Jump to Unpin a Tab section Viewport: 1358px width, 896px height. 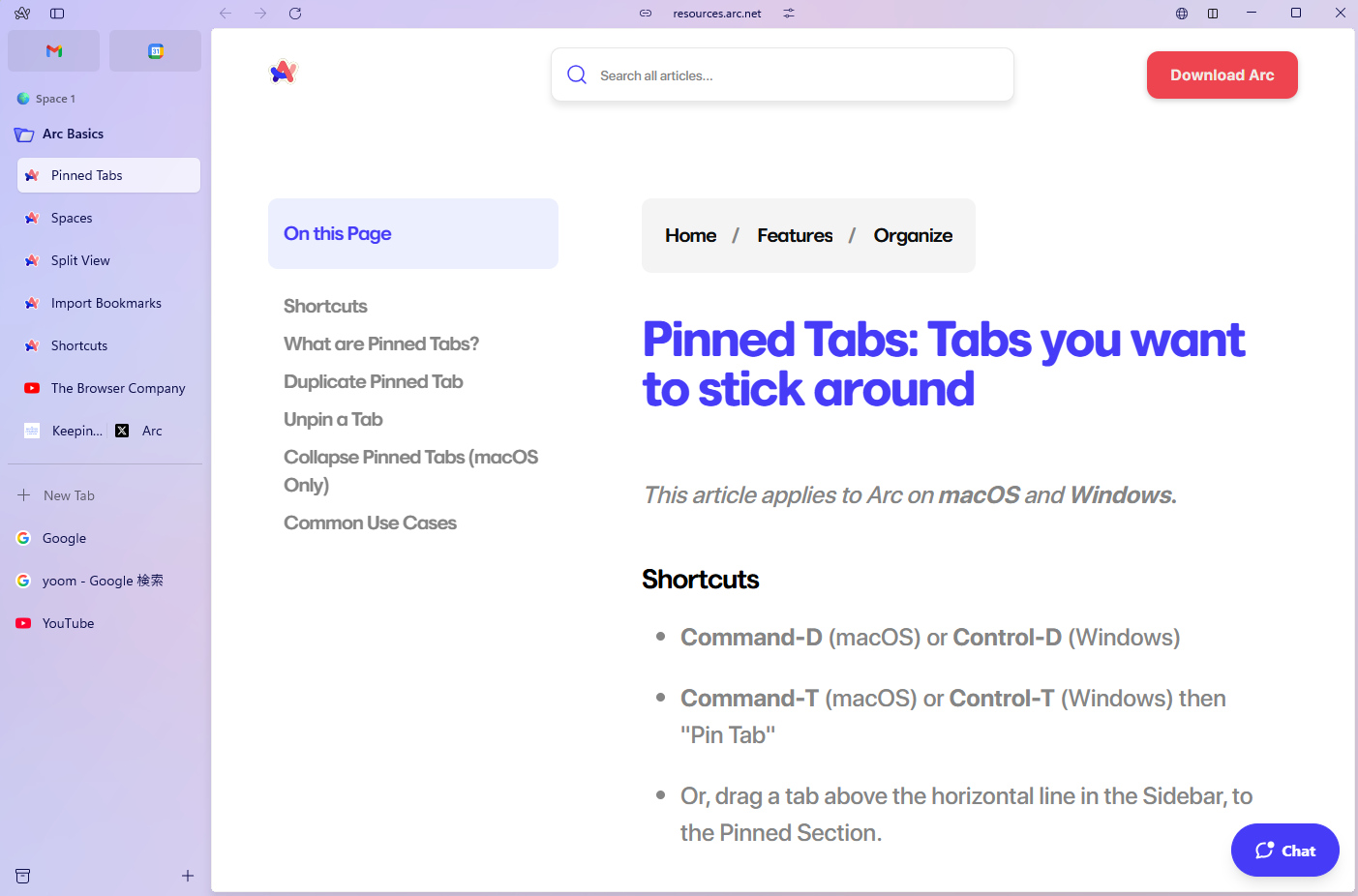pyautogui.click(x=333, y=419)
